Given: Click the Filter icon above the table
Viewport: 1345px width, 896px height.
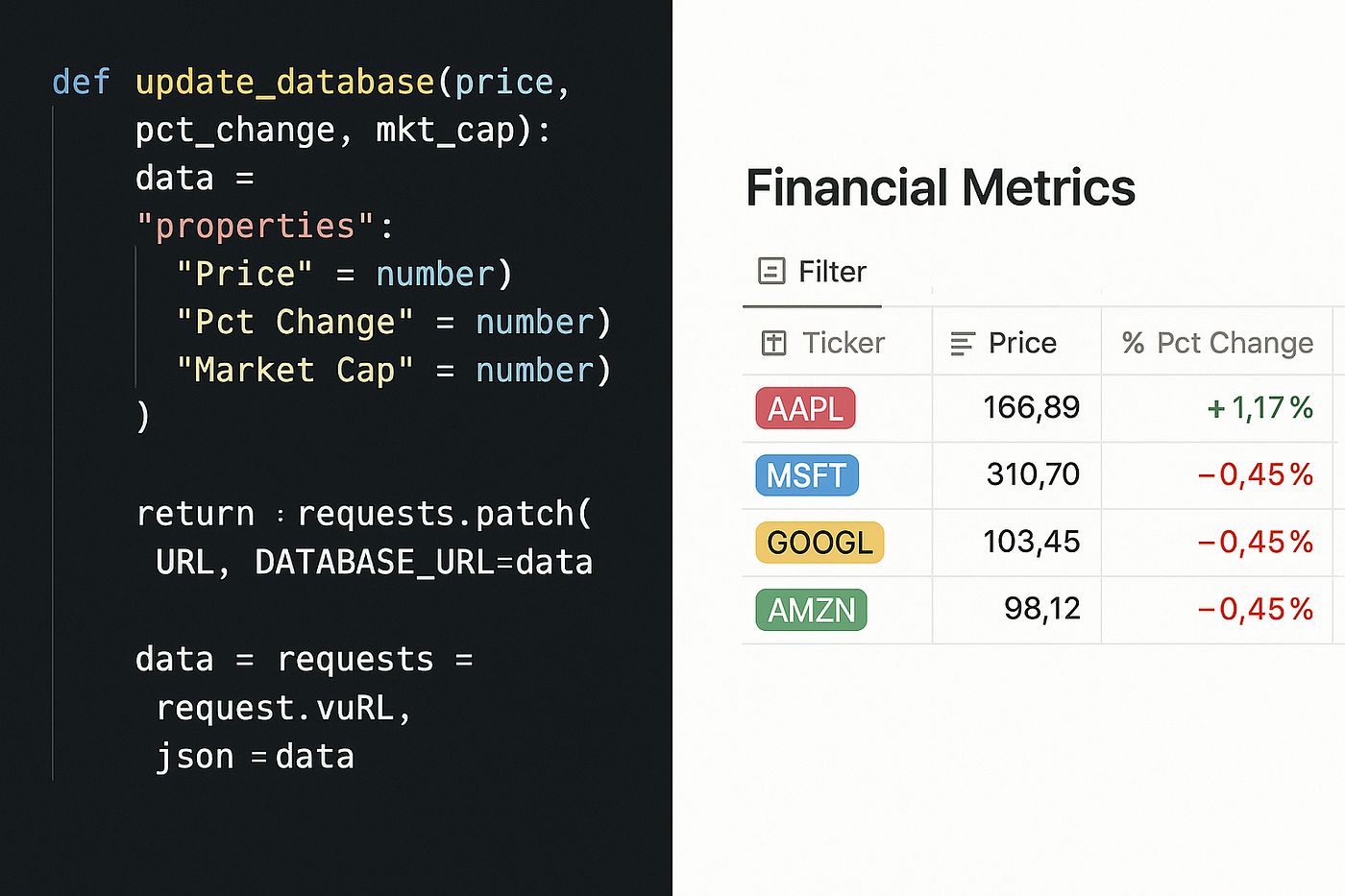Looking at the screenshot, I should pos(771,272).
